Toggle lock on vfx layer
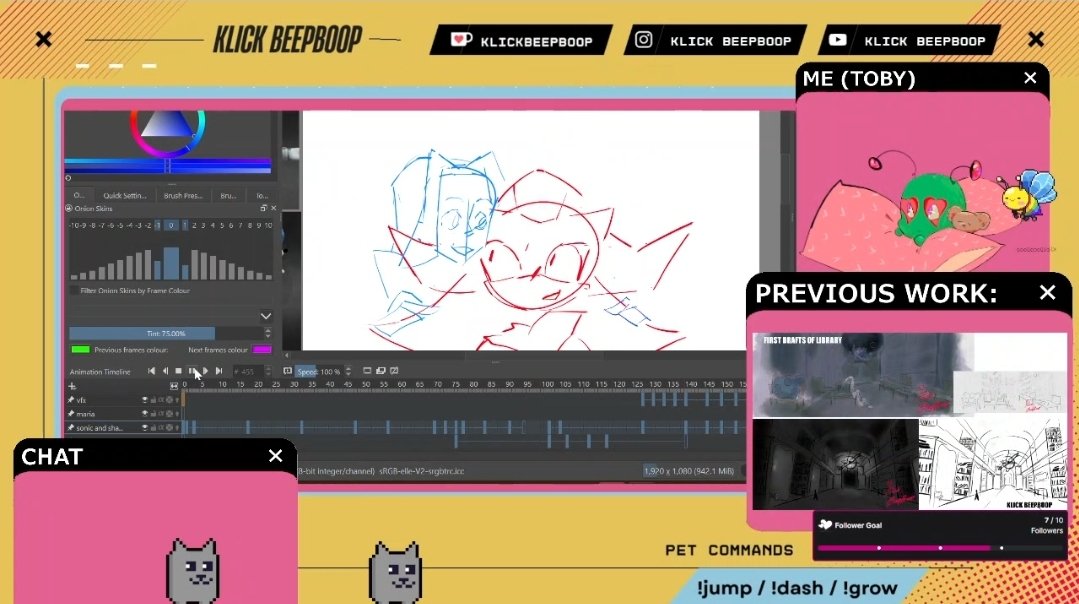The image size is (1079, 604). point(153,400)
